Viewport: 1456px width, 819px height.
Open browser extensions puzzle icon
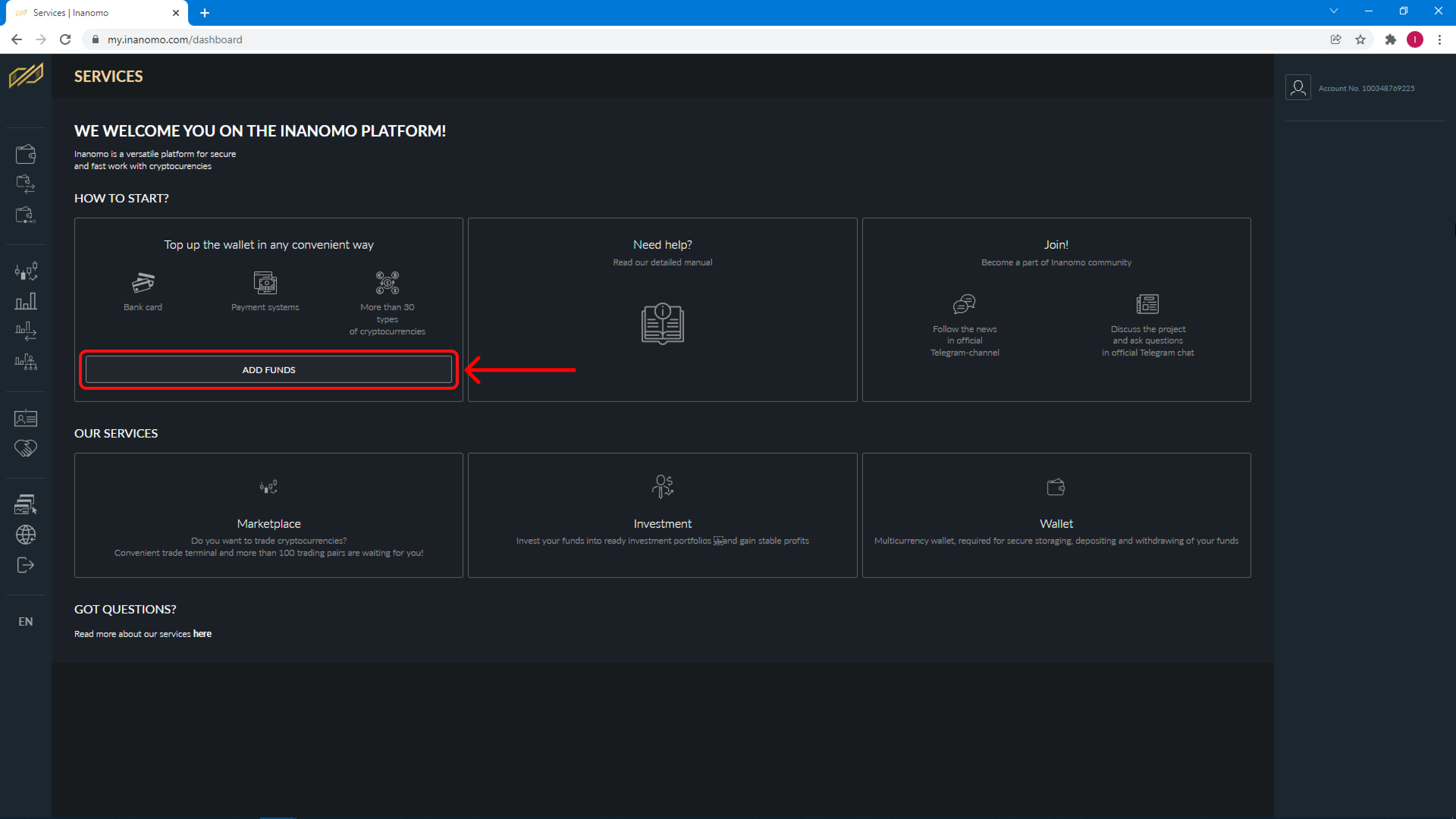pos(1390,39)
